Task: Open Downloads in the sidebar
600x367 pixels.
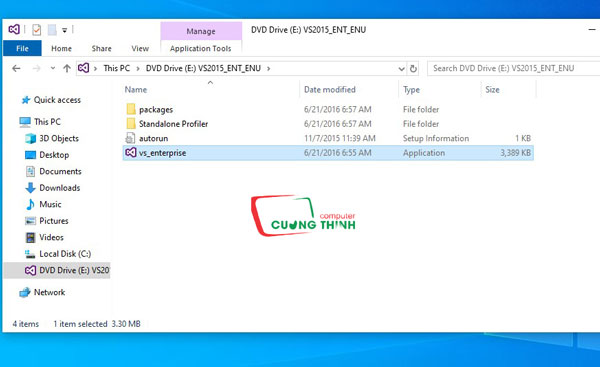Action: 60,188
